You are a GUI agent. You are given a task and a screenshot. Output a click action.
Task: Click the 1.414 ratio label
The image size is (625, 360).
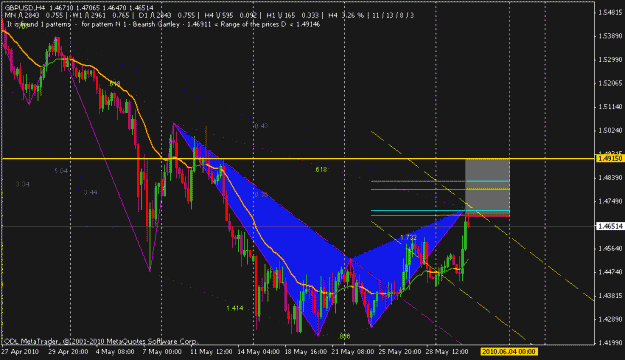click(235, 308)
